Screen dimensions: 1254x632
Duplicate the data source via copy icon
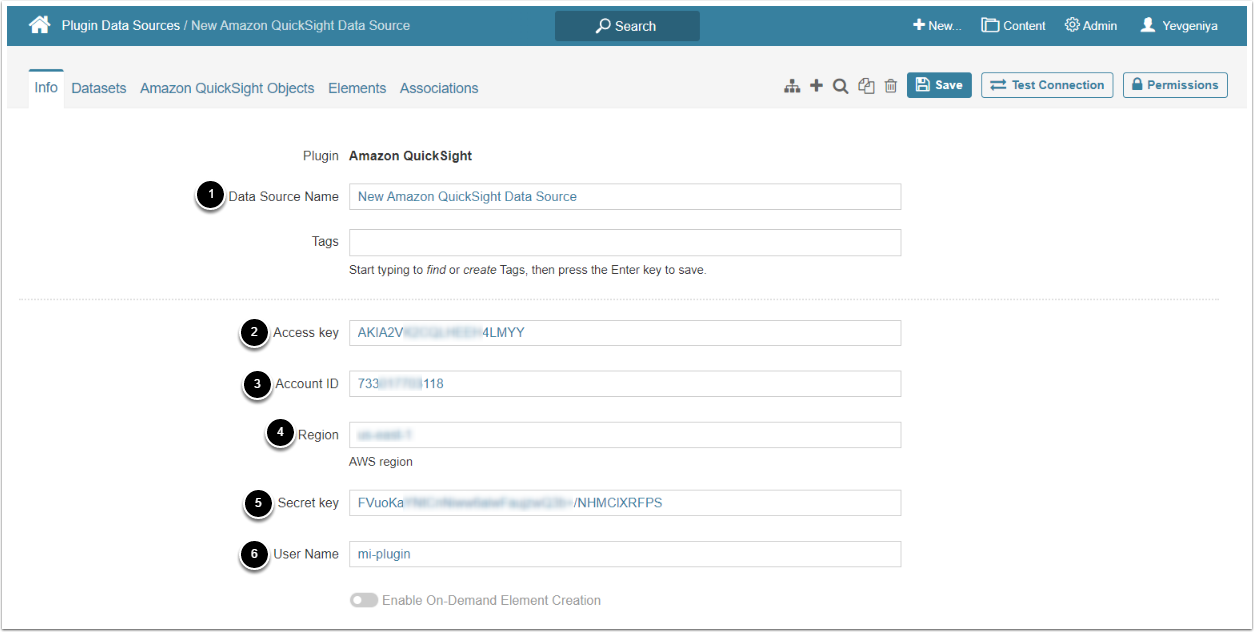coord(866,87)
